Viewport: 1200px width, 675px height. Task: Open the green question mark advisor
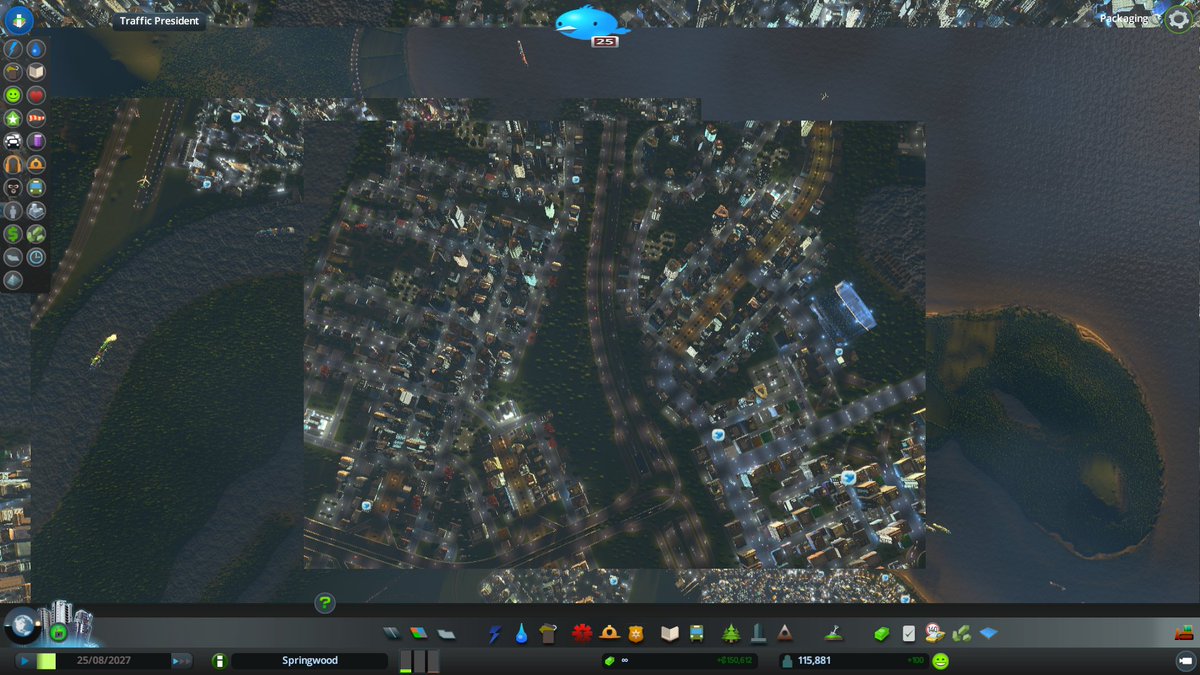click(325, 603)
